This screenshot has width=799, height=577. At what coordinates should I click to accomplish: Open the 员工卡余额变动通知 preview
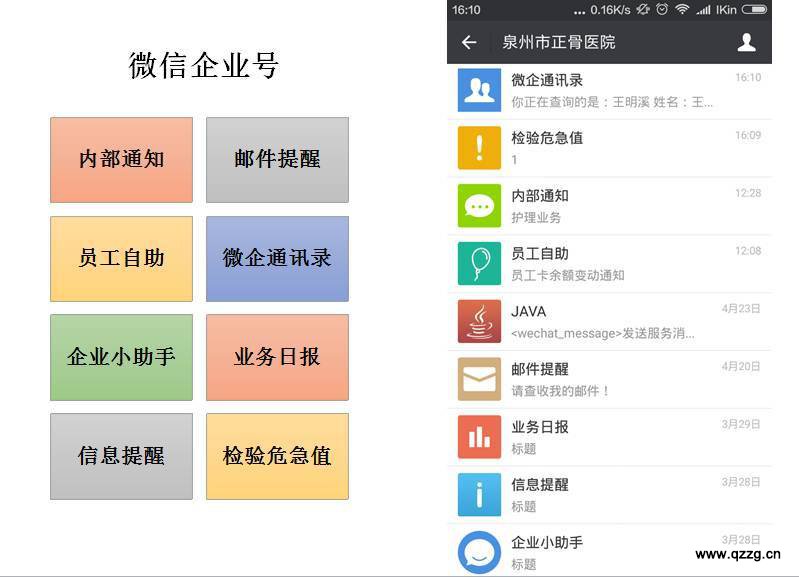tap(568, 276)
